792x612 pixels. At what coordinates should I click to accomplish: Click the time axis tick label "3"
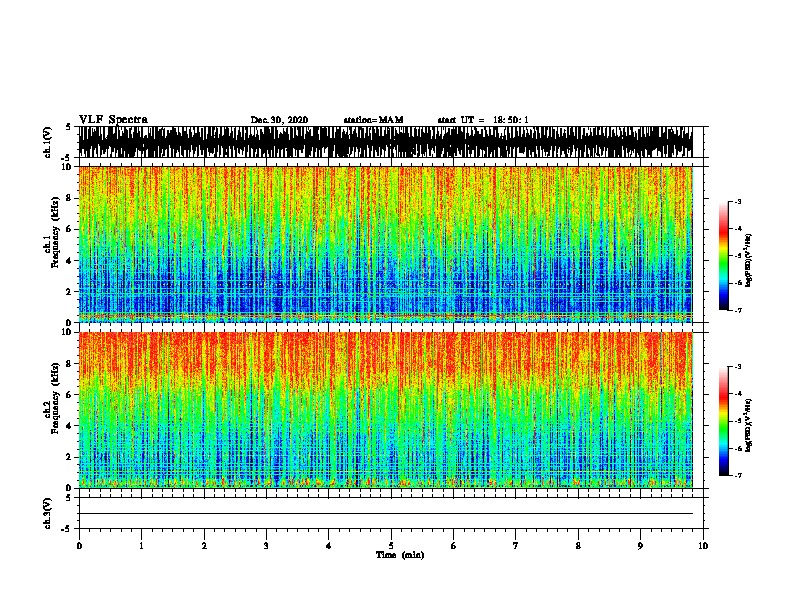[x=266, y=546]
